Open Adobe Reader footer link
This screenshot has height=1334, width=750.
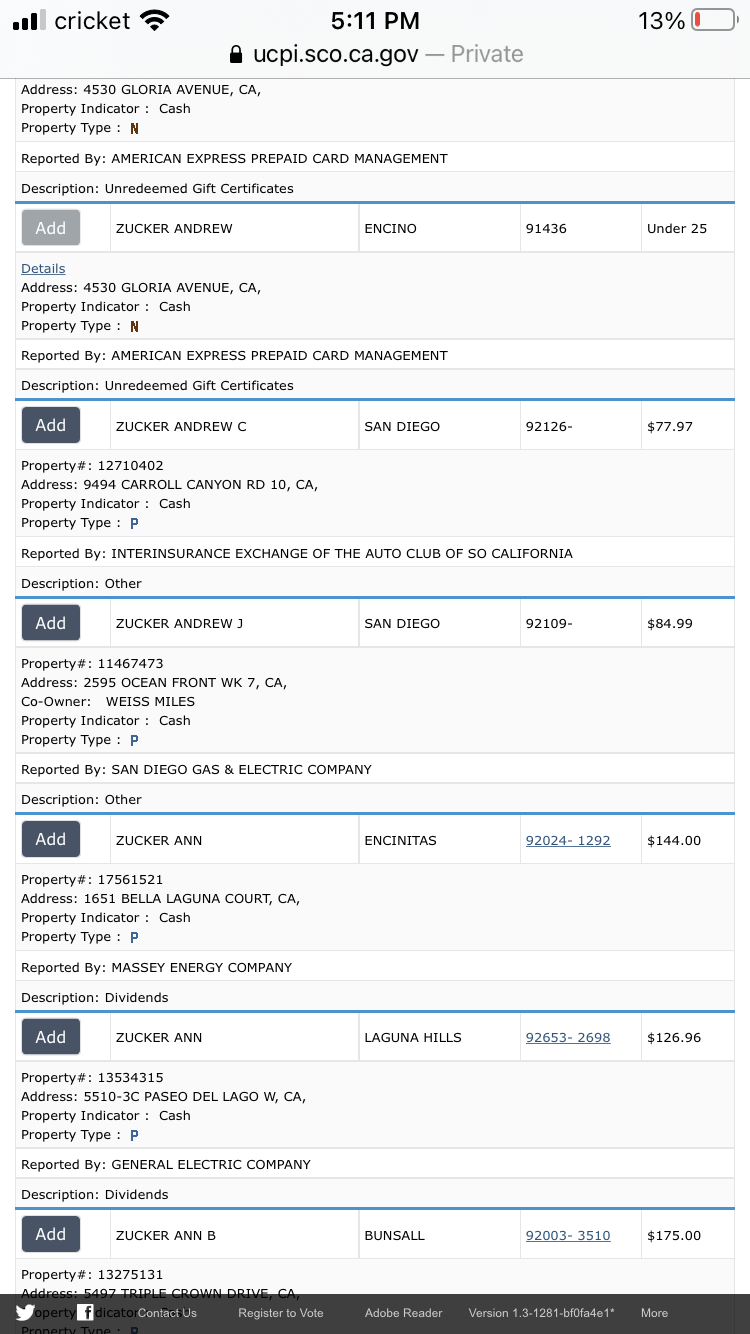point(404,1313)
